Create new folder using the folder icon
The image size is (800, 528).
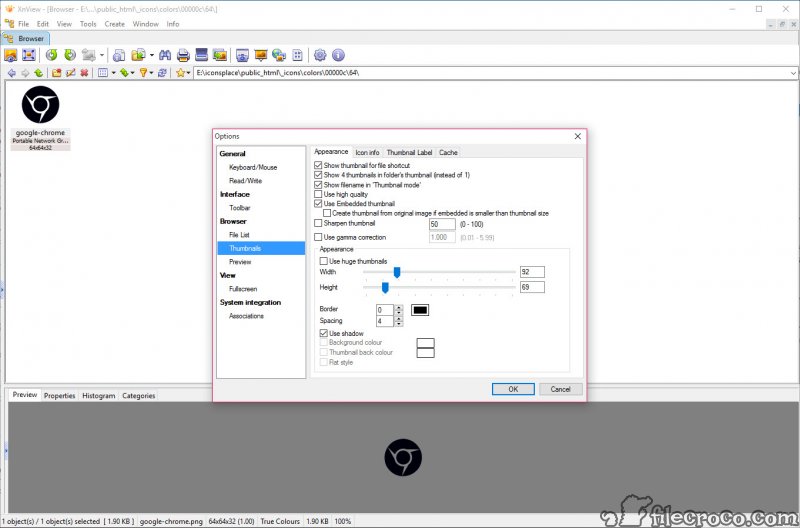coord(57,73)
